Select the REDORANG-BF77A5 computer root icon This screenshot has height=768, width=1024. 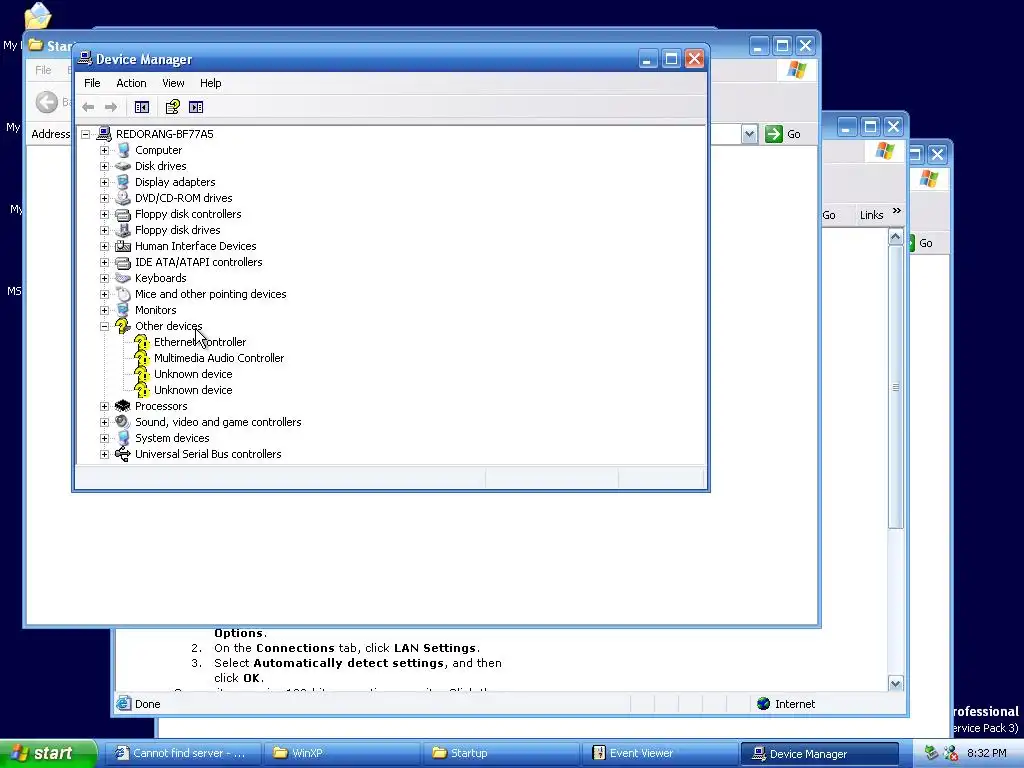point(104,134)
